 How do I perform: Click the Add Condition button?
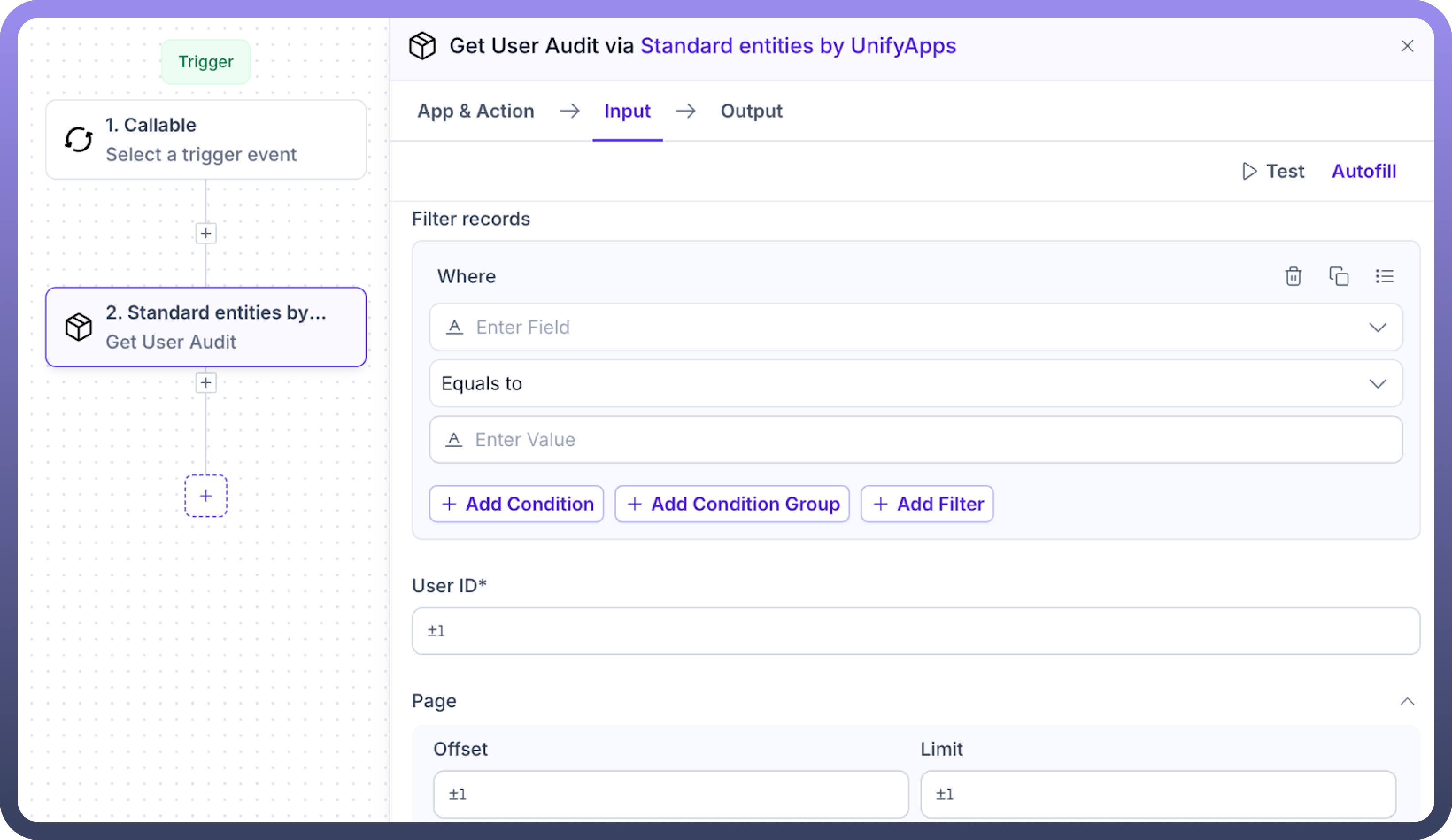pos(516,504)
